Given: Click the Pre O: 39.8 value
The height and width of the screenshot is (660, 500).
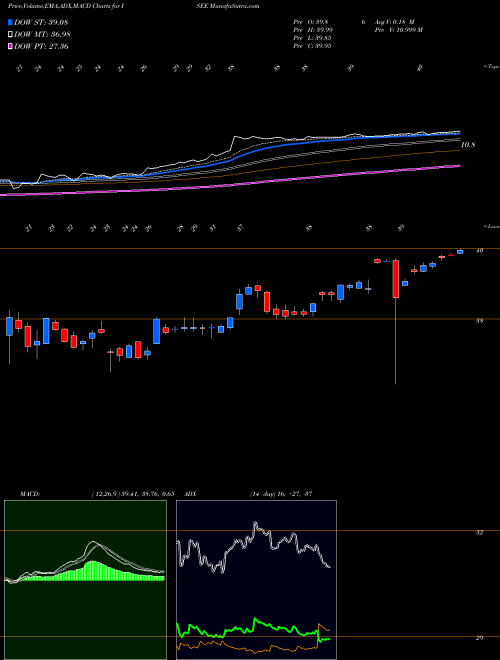Looking at the screenshot, I should 312,22.
